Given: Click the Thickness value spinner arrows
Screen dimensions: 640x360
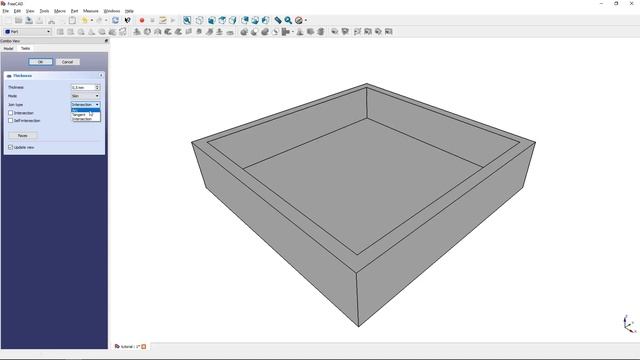Looking at the screenshot, I should 98,87.
